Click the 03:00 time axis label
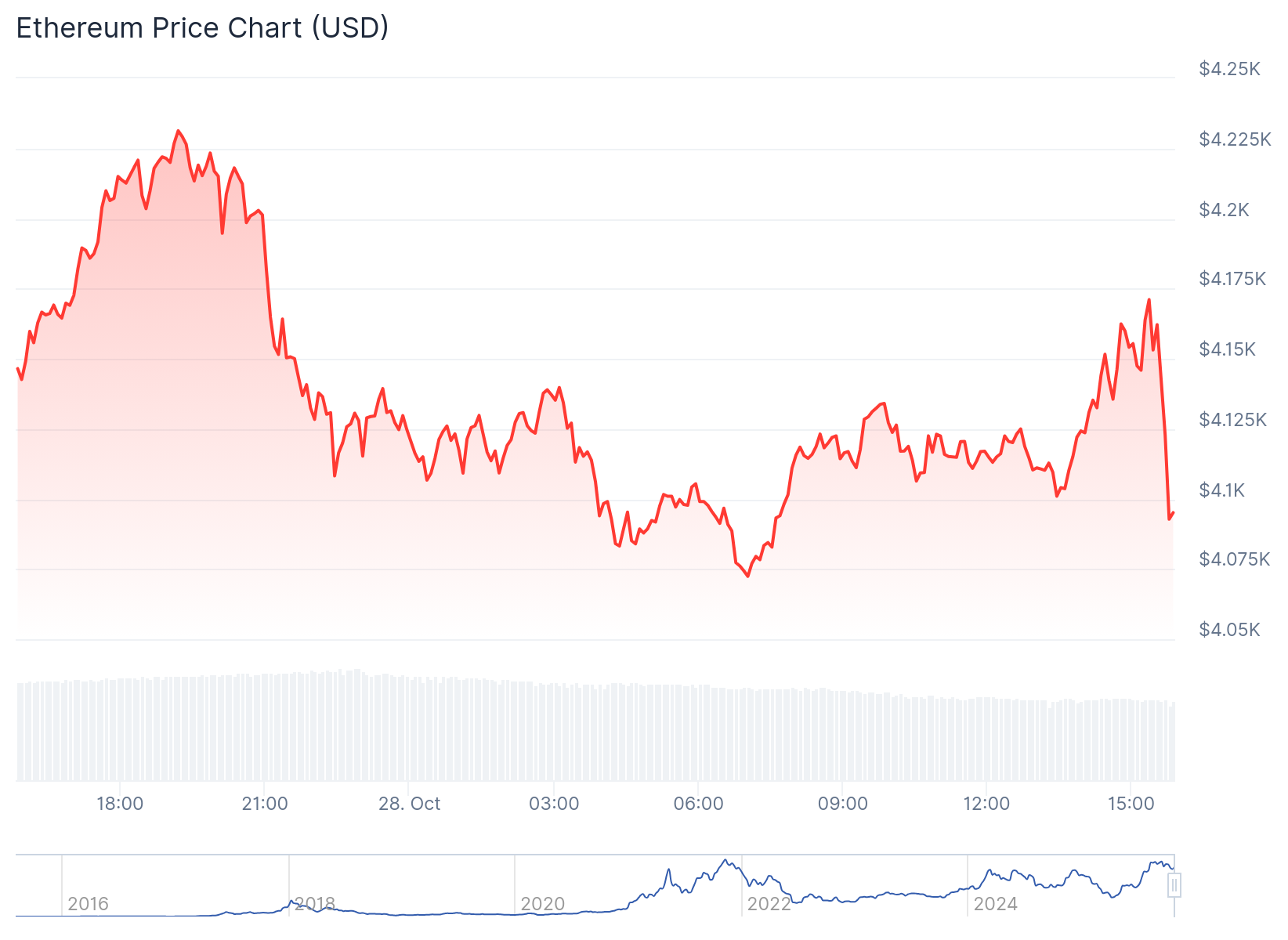1288x940 pixels. coord(554,804)
